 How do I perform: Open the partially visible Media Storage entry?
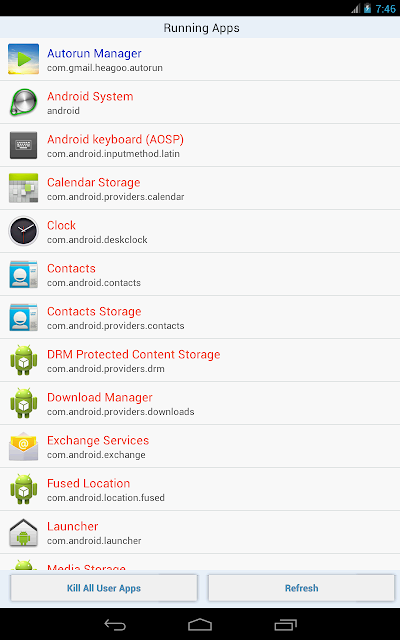(x=200, y=562)
